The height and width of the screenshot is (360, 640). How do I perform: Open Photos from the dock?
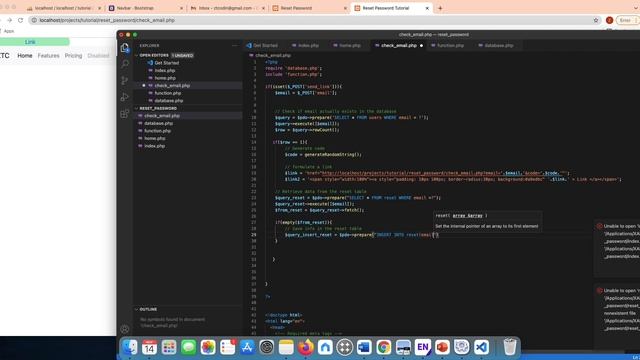pos(208,347)
